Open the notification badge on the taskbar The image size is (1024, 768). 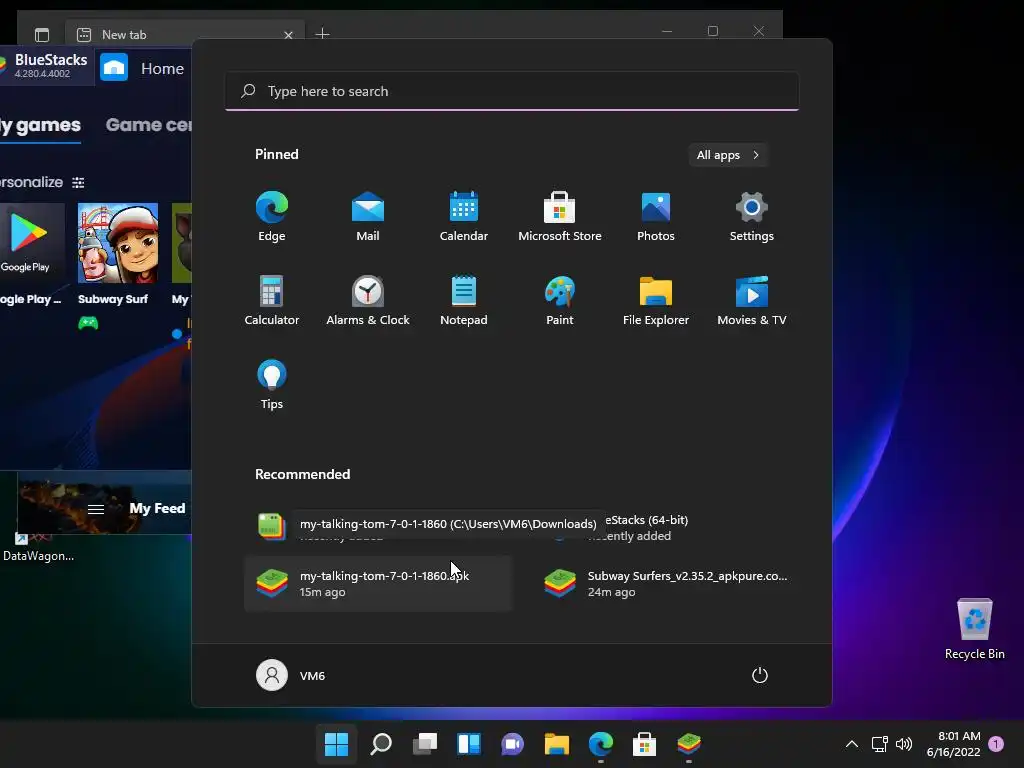(x=996, y=744)
